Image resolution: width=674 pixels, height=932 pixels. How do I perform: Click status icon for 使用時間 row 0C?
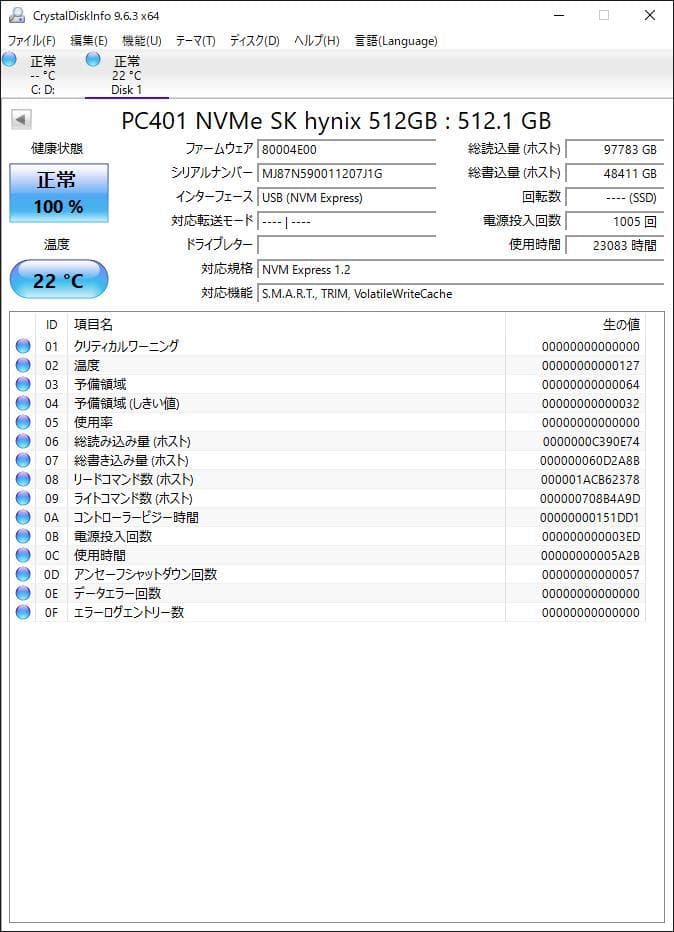[x=23, y=555]
